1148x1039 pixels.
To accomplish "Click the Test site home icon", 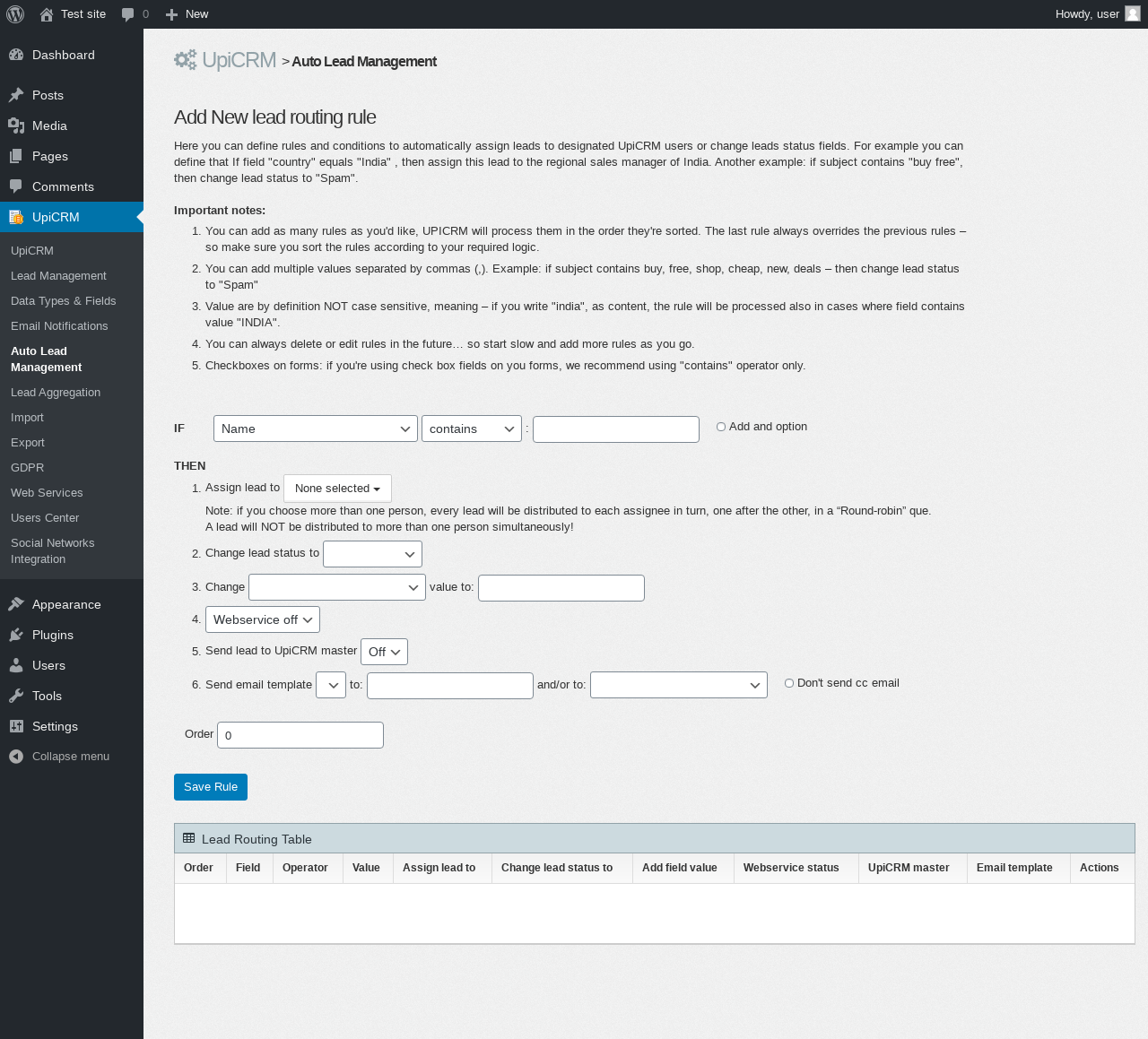I will [47, 14].
